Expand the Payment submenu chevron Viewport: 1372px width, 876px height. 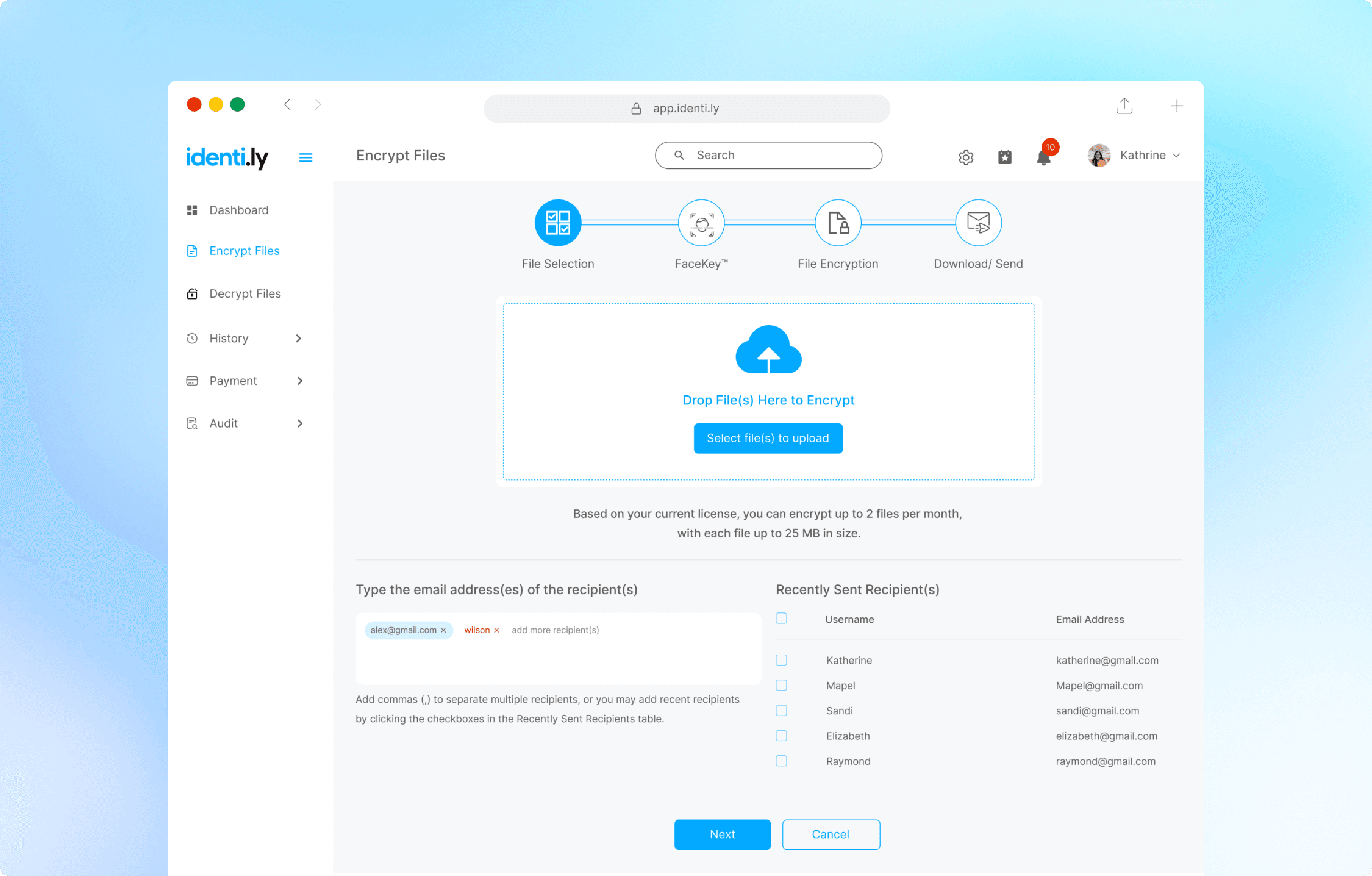pos(299,381)
